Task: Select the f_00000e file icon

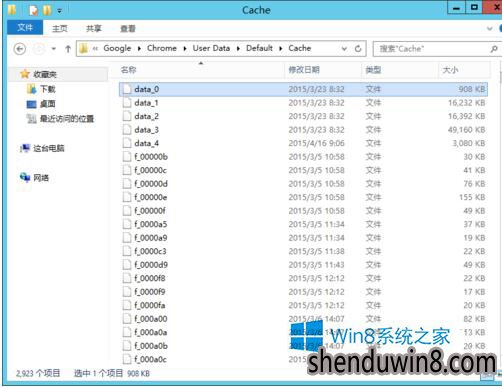Action: click(x=127, y=197)
